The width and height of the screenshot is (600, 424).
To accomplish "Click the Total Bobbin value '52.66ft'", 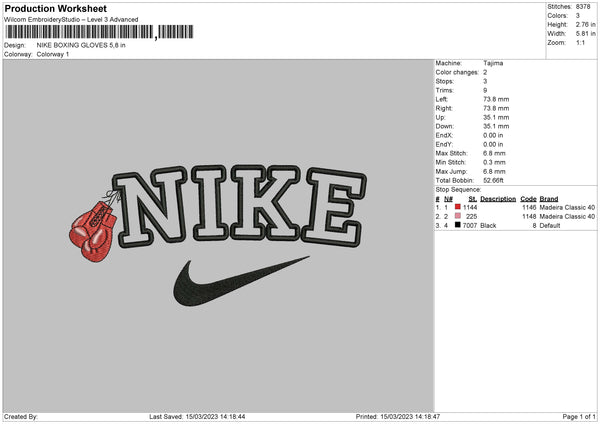I will click(494, 180).
